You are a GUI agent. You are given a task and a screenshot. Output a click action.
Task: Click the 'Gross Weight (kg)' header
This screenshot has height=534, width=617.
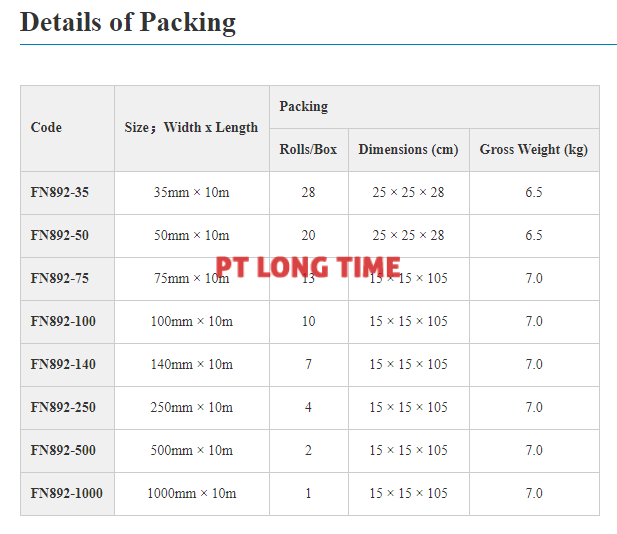pos(533,149)
